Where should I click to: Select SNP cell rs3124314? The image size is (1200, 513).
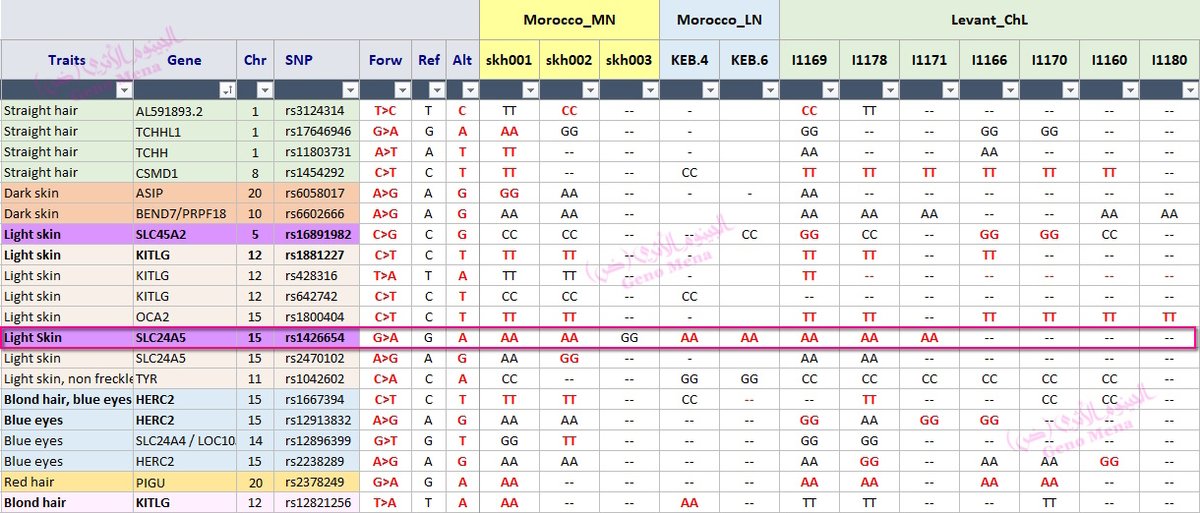317,111
